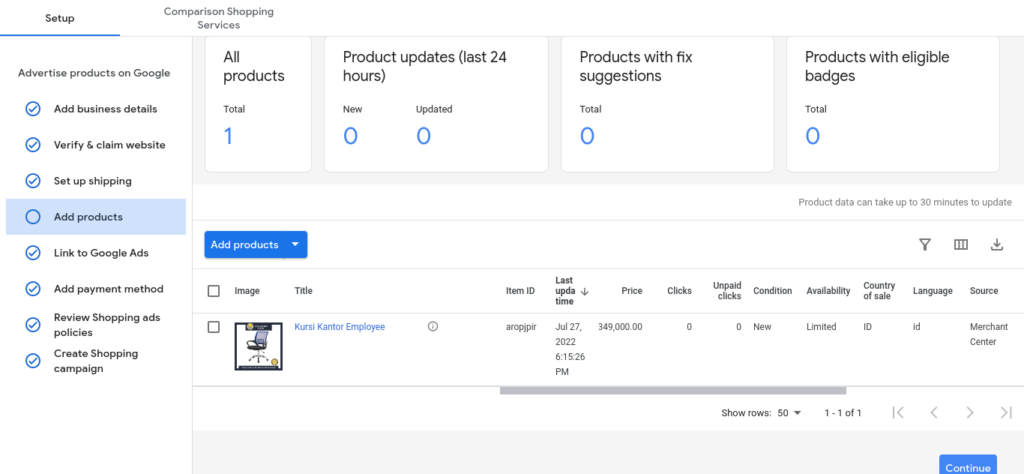Screen dimensions: 1024x474
Task: Click the checkmark icon beside Create Shopping campaign
Action: pyautogui.click(x=33, y=360)
